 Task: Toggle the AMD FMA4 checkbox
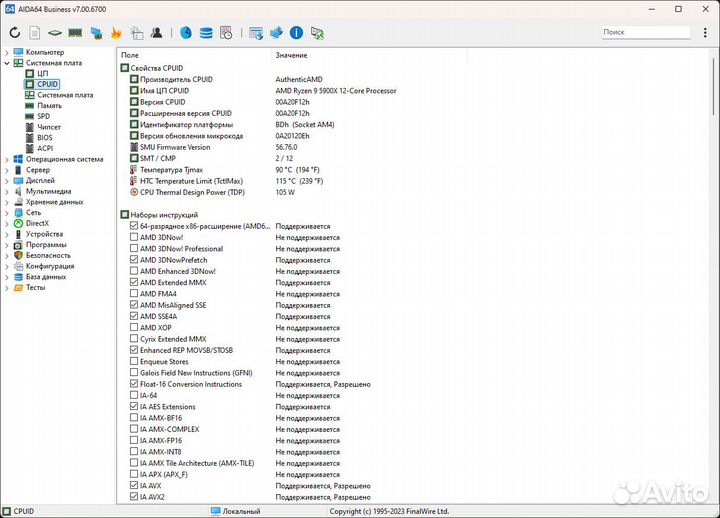click(134, 293)
